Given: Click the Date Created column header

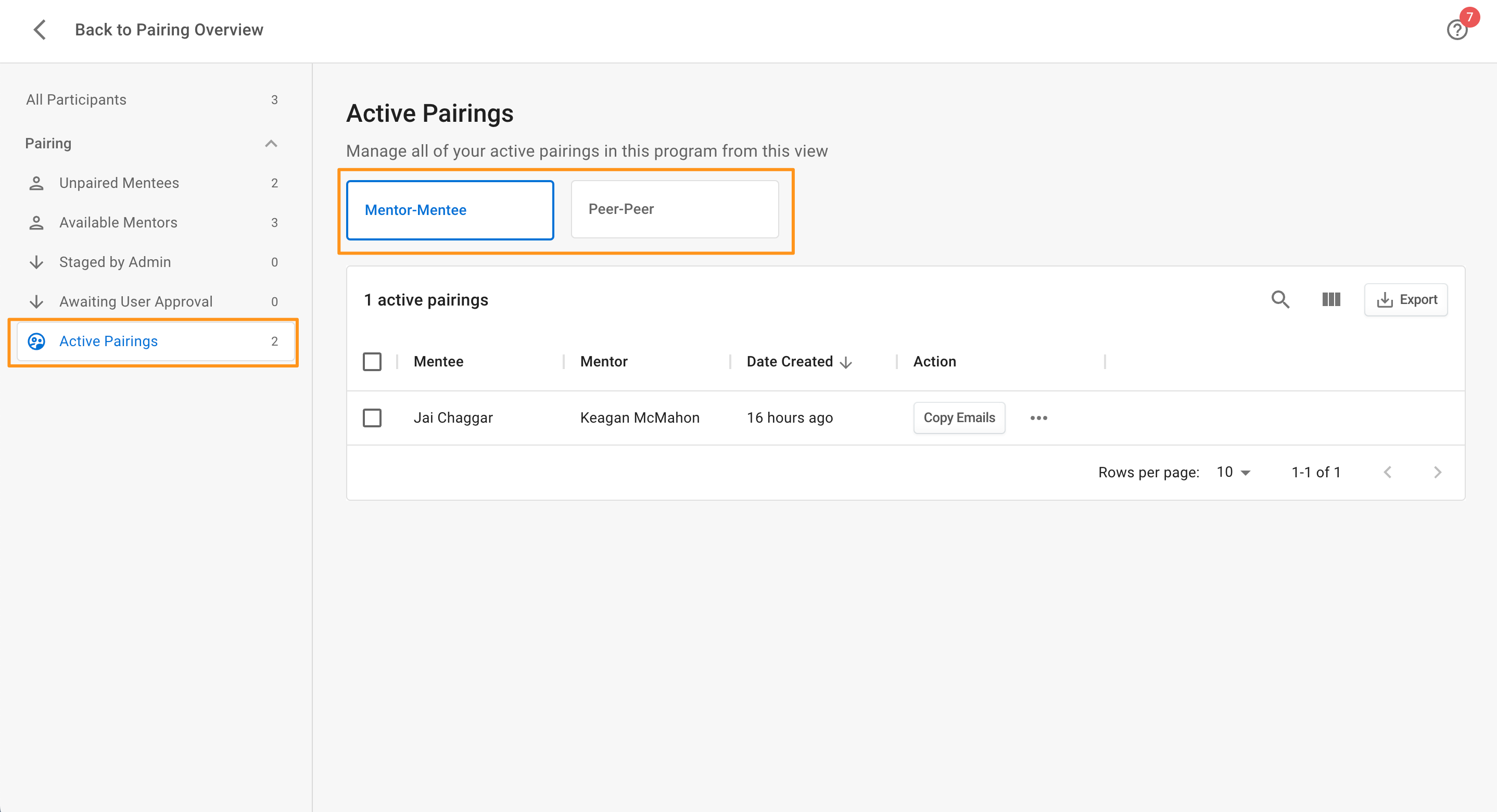Looking at the screenshot, I should [x=789, y=362].
